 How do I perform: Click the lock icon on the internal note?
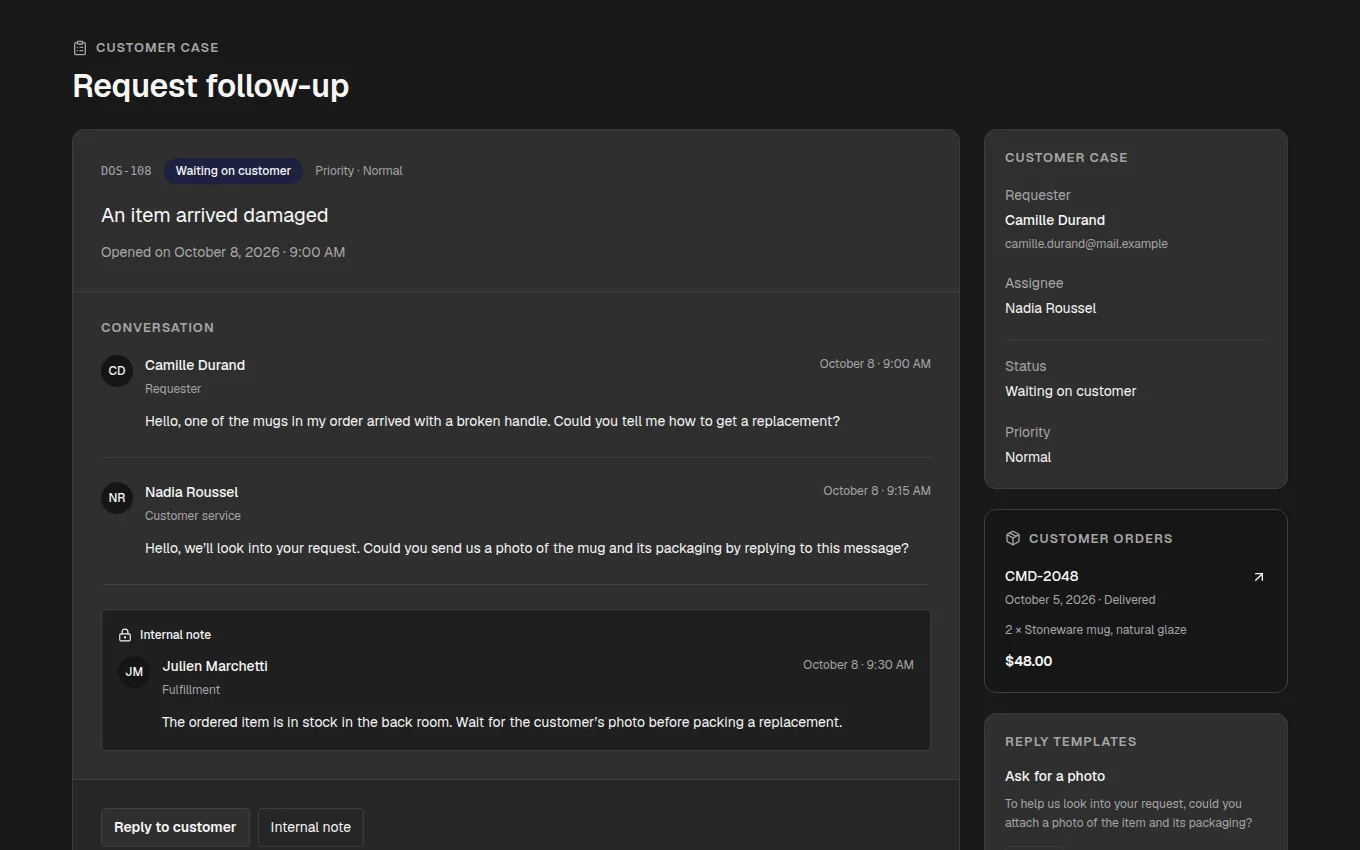pyautogui.click(x=125, y=635)
